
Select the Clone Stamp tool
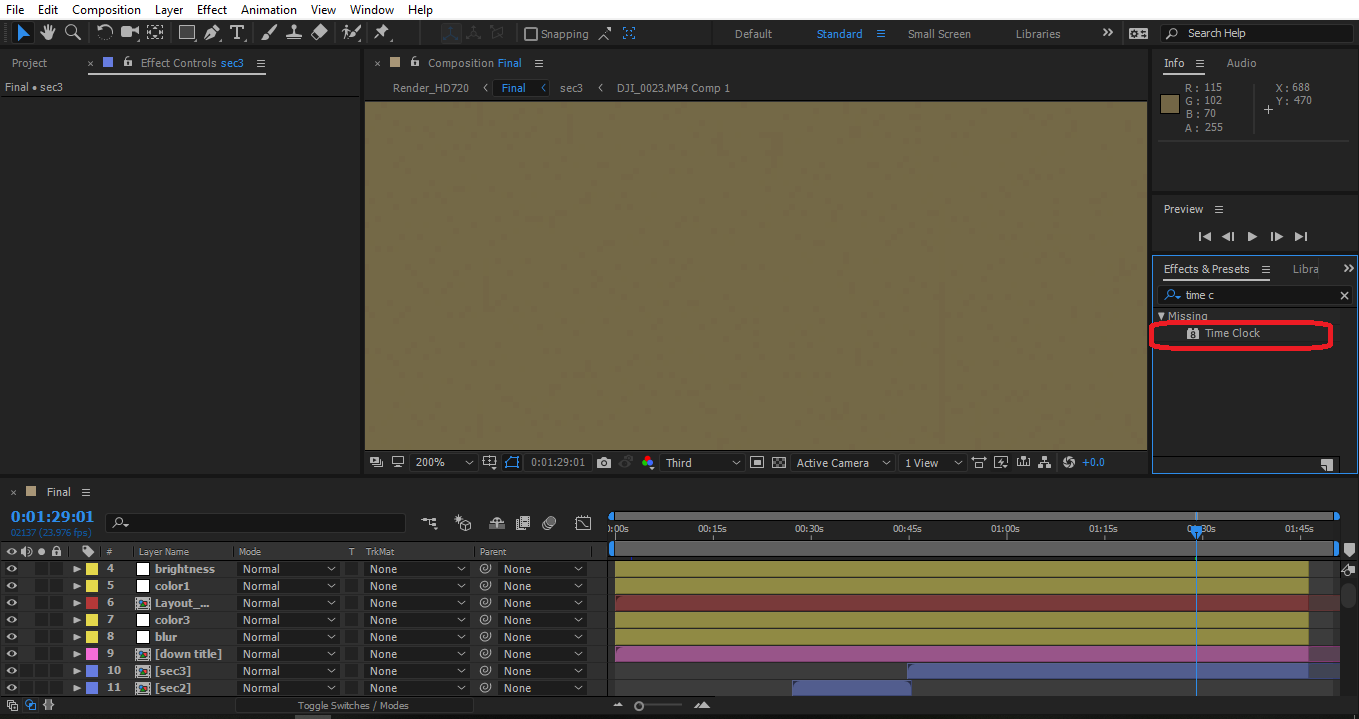coord(294,33)
